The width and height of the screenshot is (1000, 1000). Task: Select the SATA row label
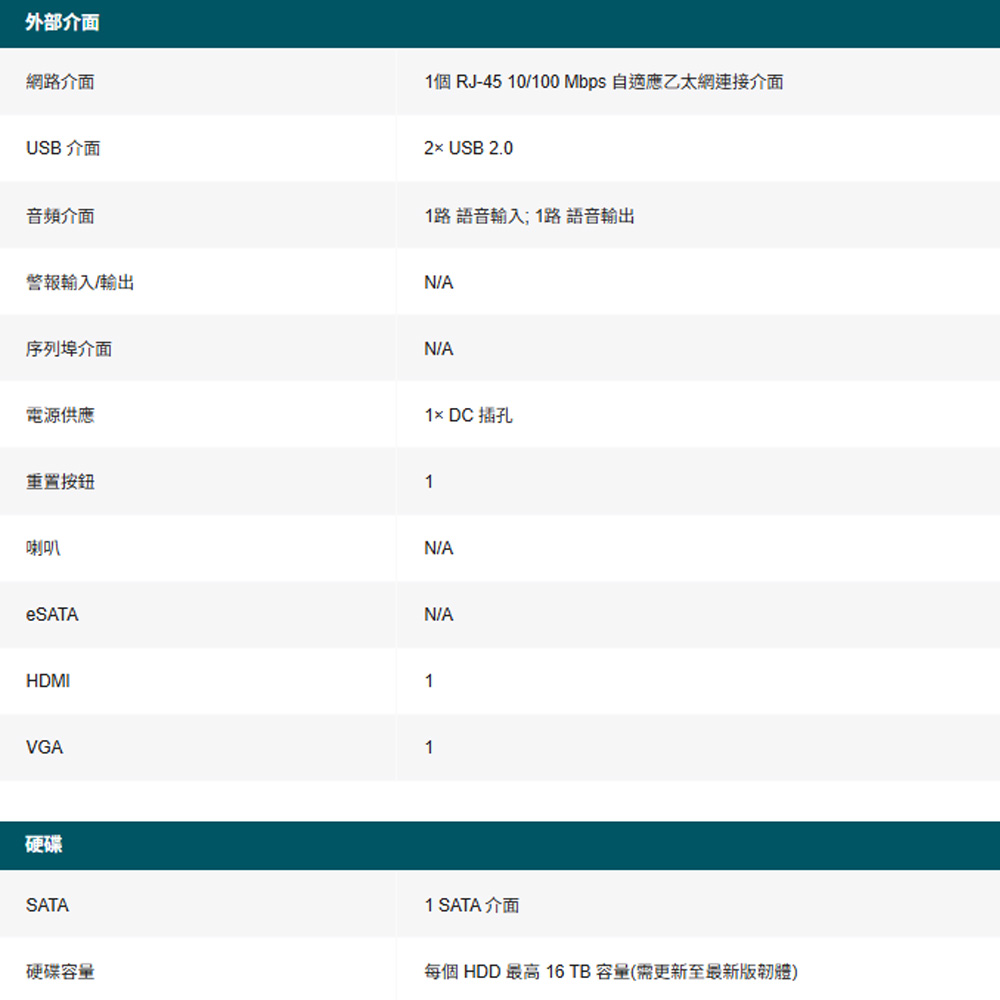[47, 905]
